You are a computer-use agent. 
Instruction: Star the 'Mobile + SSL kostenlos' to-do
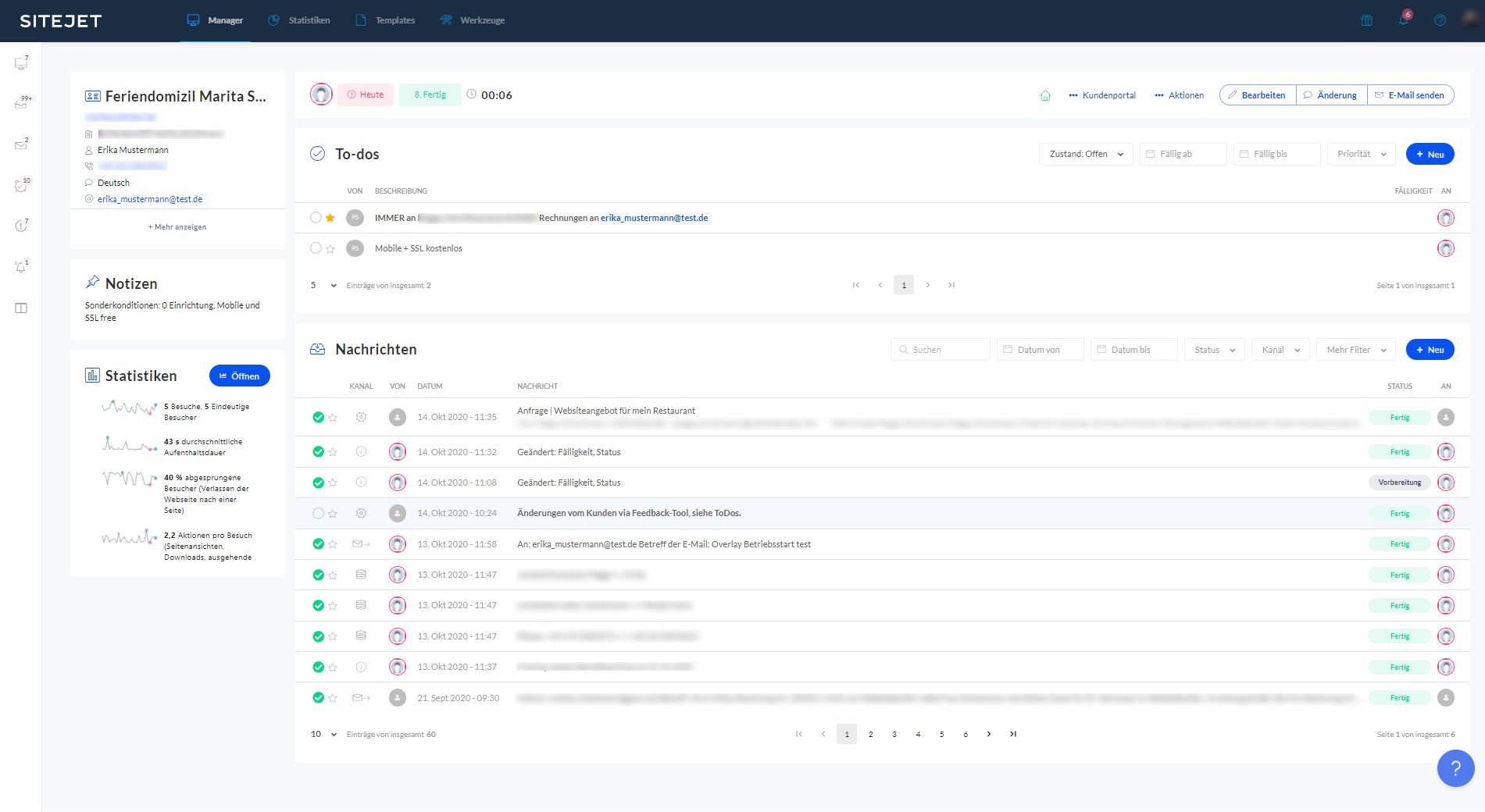point(330,248)
